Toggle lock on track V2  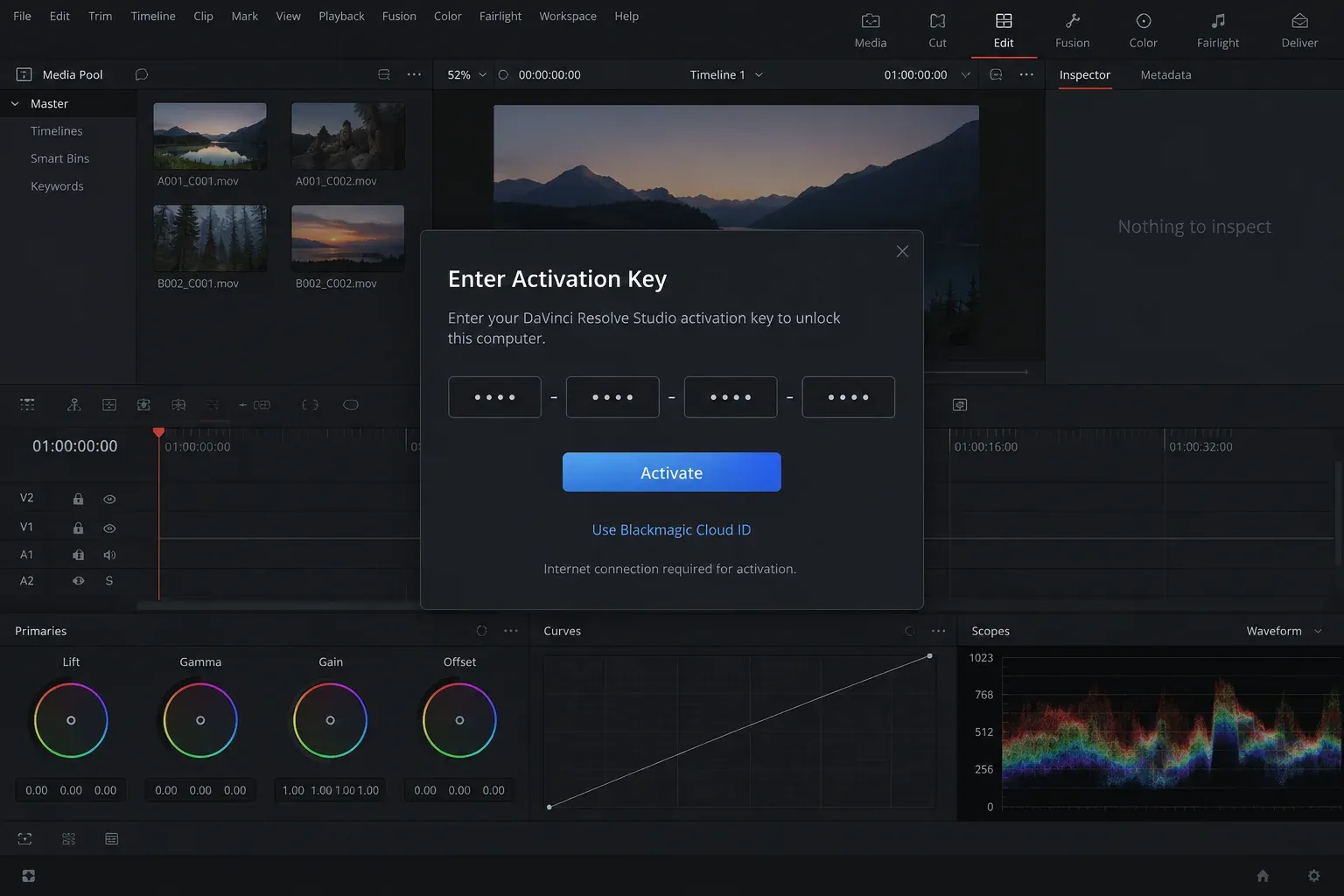[x=78, y=499]
